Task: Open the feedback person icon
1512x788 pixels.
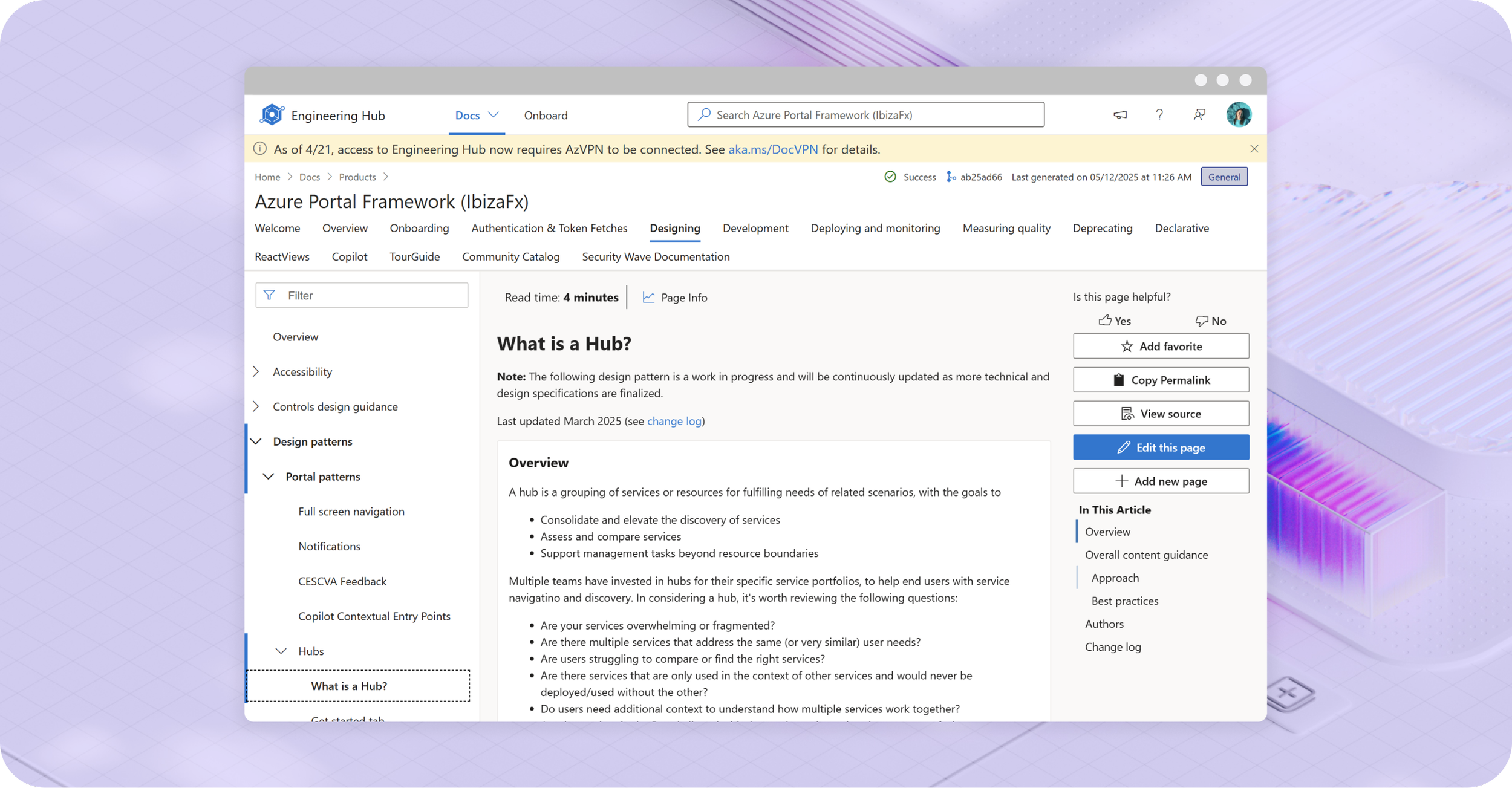Action: (1199, 114)
